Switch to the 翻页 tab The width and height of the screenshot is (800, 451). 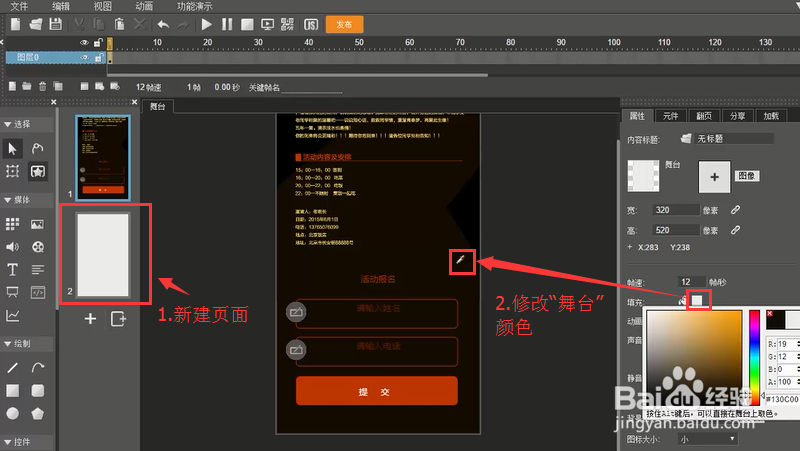(x=704, y=116)
